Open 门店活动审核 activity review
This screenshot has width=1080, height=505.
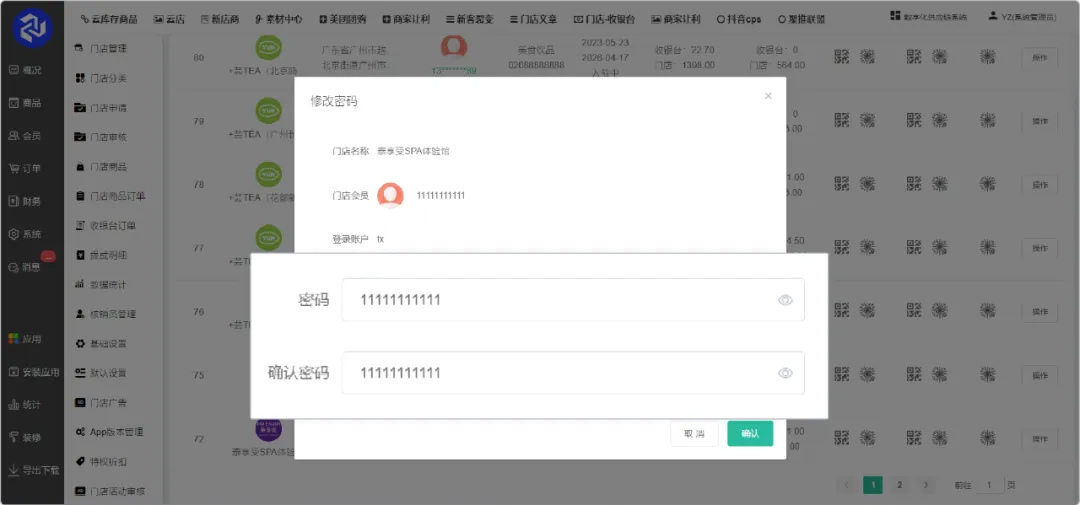(x=110, y=491)
